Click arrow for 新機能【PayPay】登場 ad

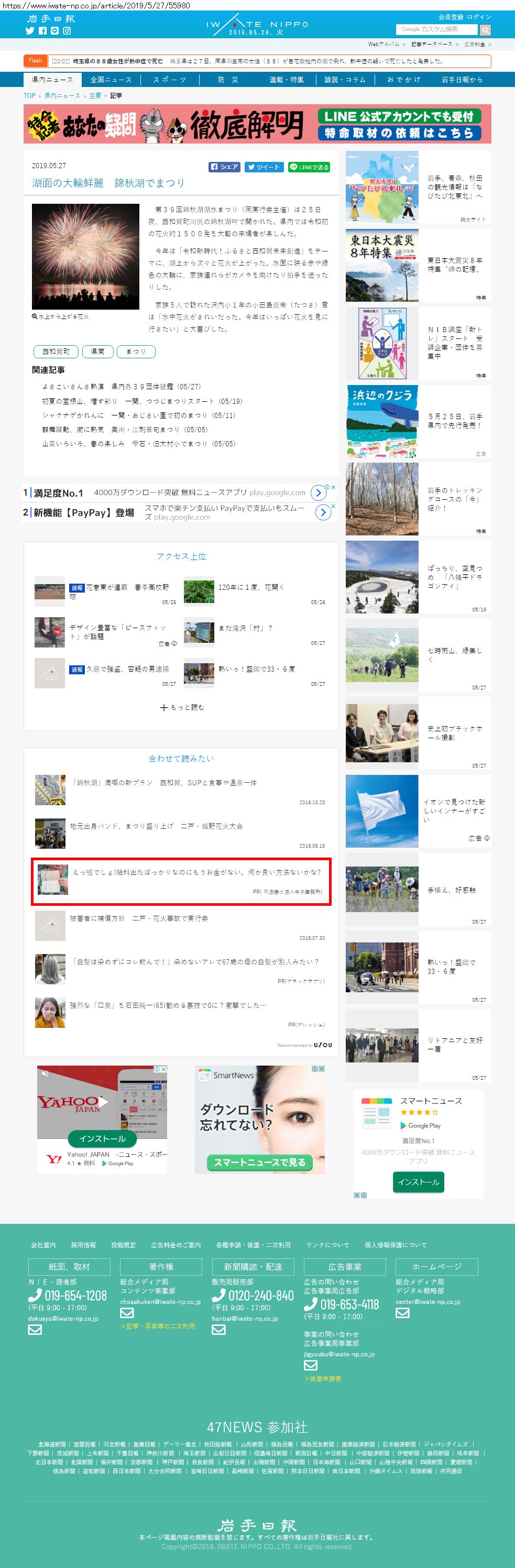(x=323, y=512)
